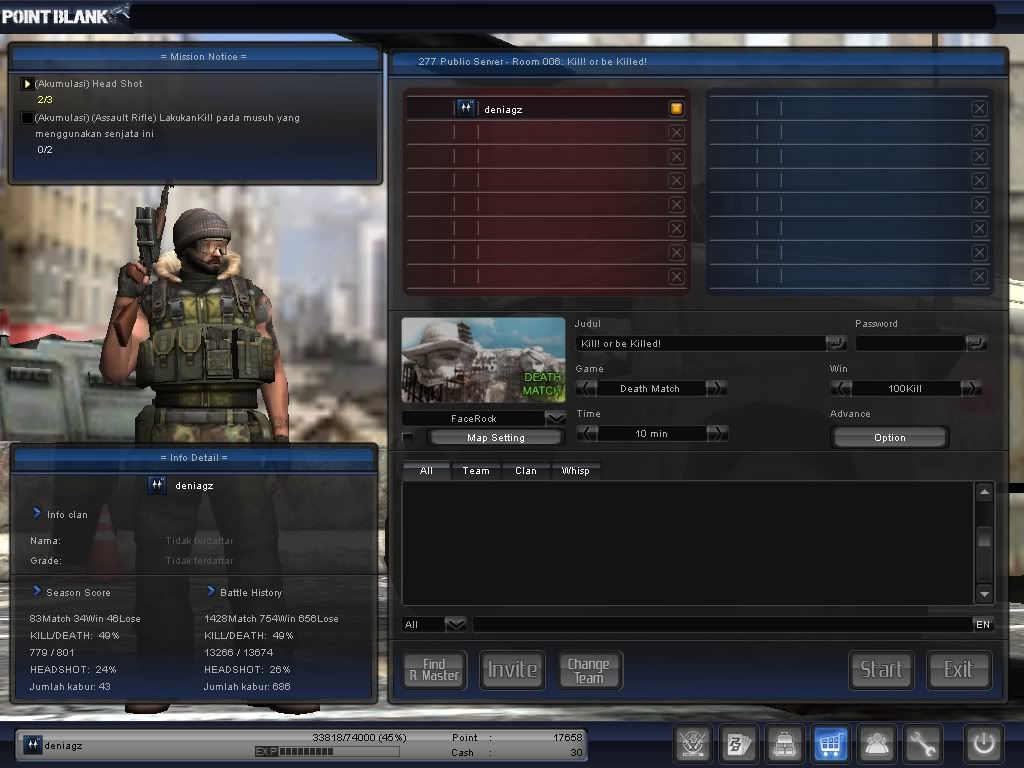
Task: Switch to the All chat tab
Action: tap(426, 470)
